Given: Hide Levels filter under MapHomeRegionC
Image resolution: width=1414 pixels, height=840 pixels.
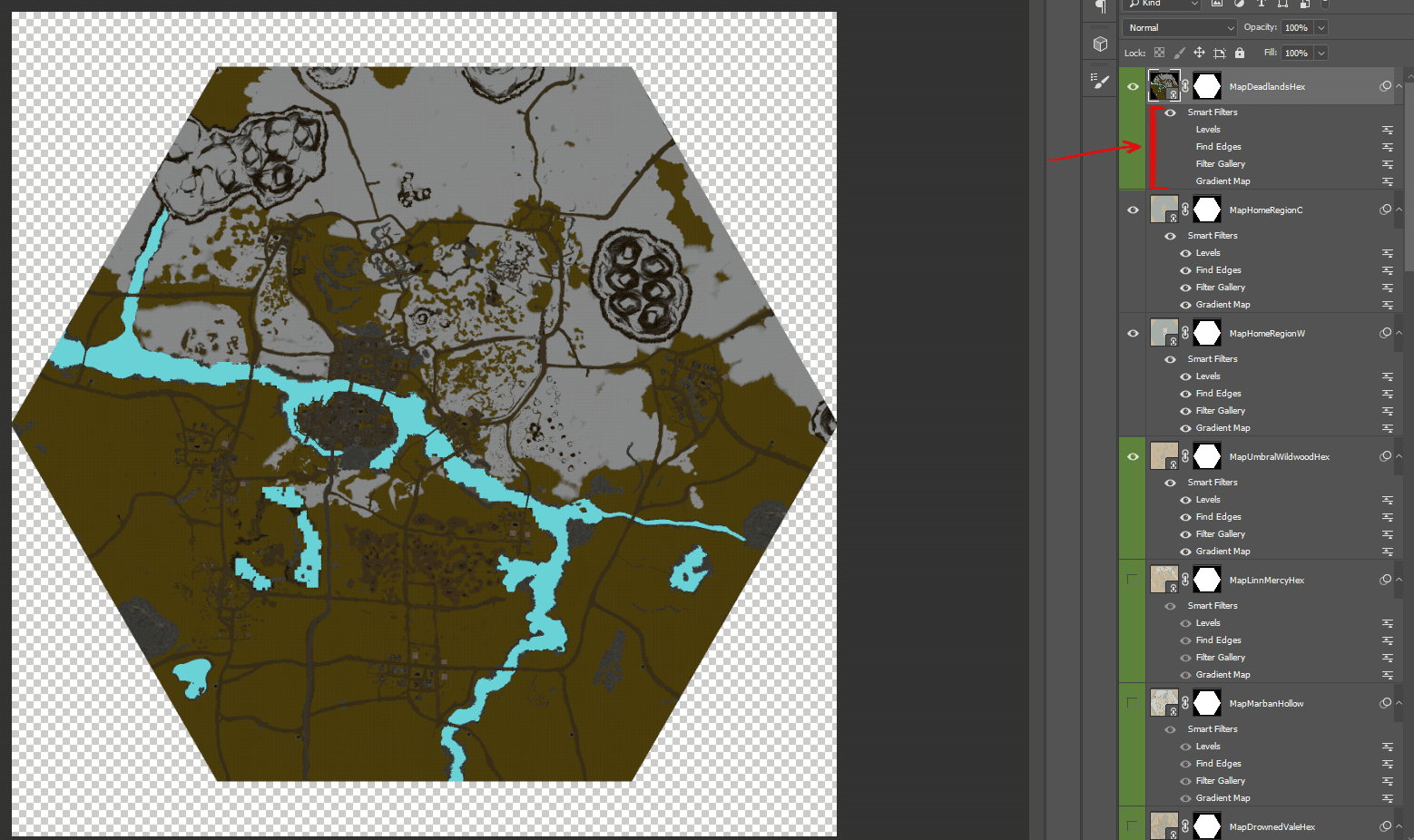Looking at the screenshot, I should coord(1185,253).
